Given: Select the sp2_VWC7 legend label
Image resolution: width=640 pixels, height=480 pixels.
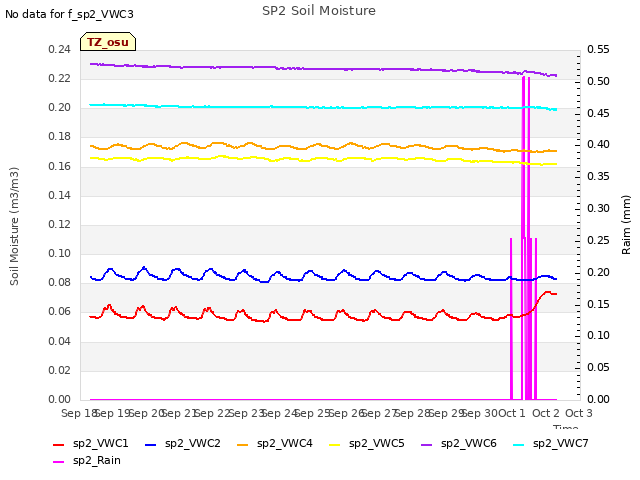Looking at the screenshot, I should (x=561, y=444).
